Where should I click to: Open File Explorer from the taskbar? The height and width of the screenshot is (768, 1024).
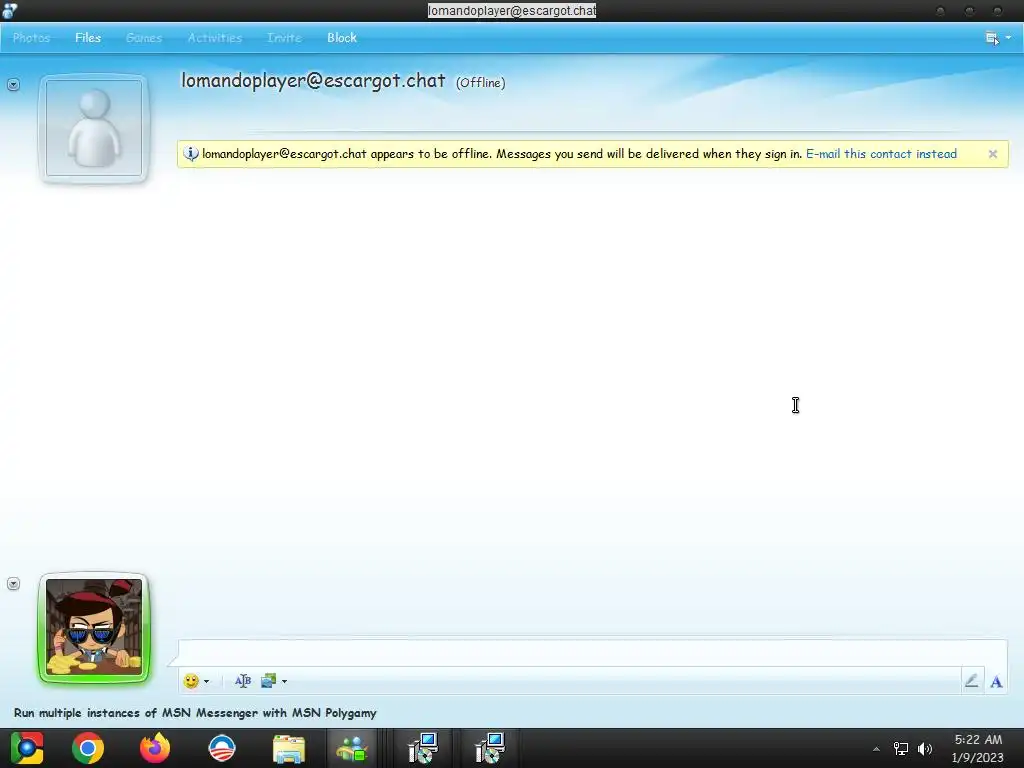click(289, 749)
